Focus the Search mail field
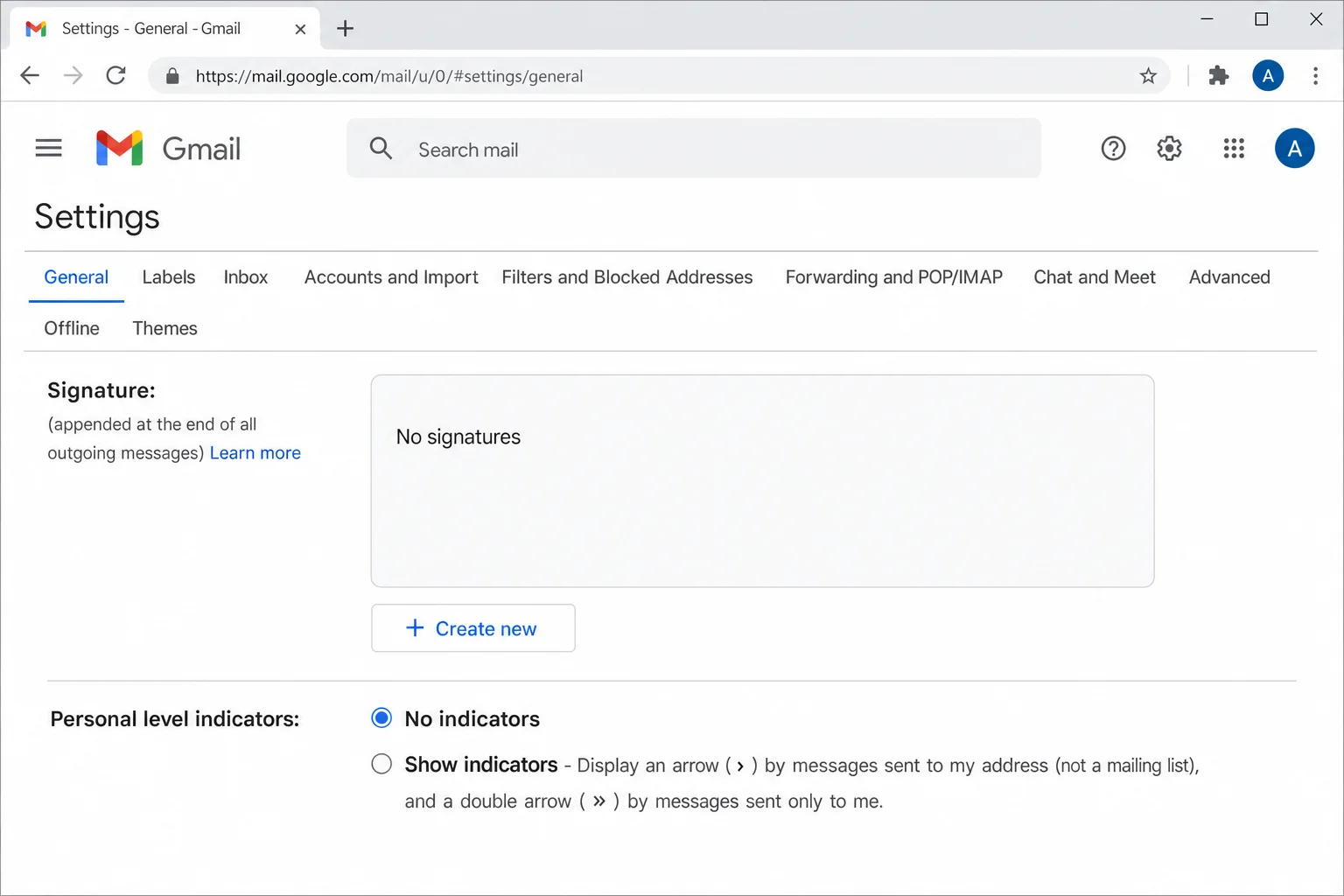 [694, 149]
